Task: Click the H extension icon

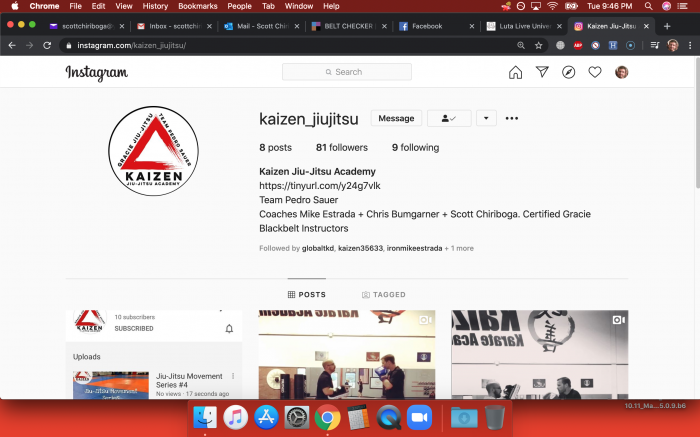Action: (613, 45)
